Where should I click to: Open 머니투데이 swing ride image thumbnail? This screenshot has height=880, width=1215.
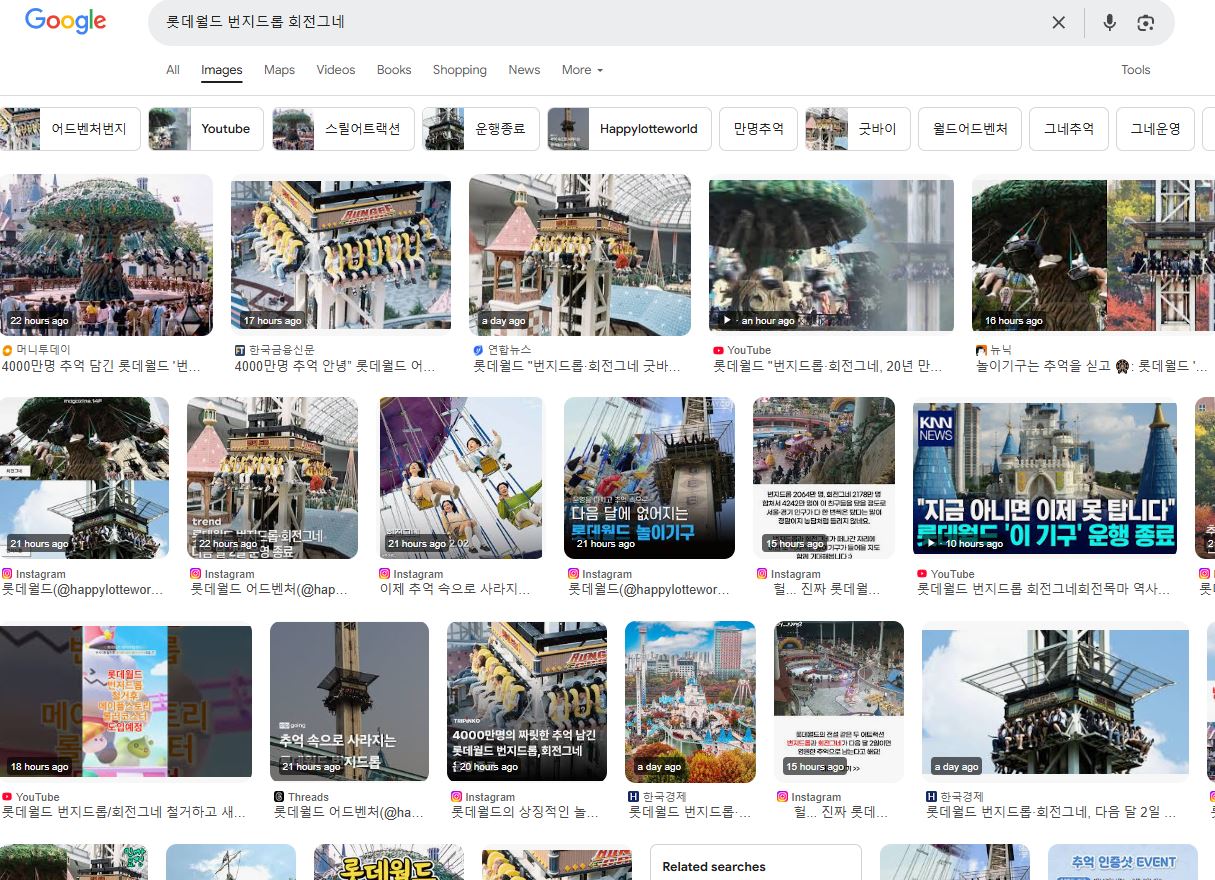[x=106, y=255]
